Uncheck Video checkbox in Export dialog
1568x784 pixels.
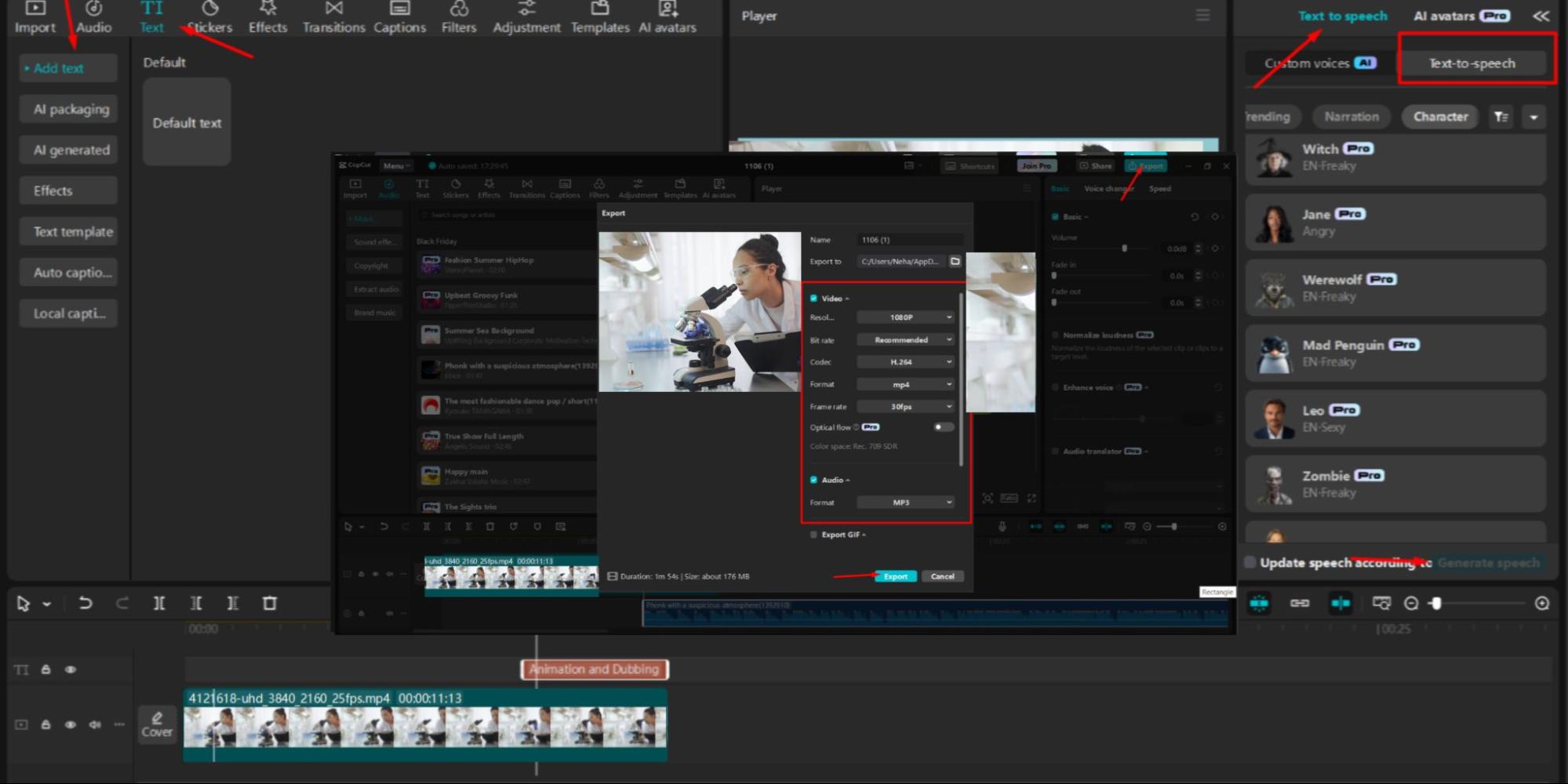[813, 298]
